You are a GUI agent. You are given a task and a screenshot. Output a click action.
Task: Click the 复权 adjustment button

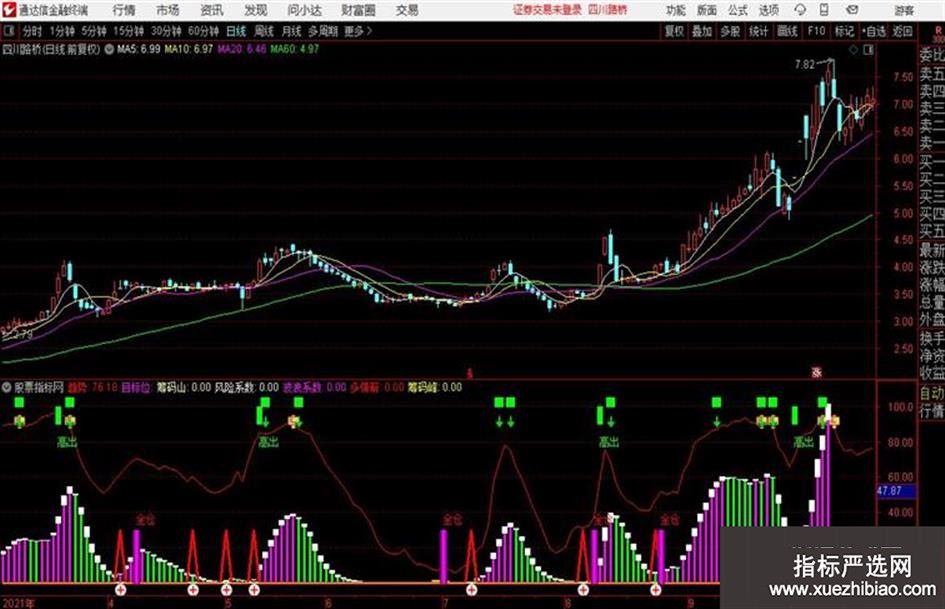(674, 31)
